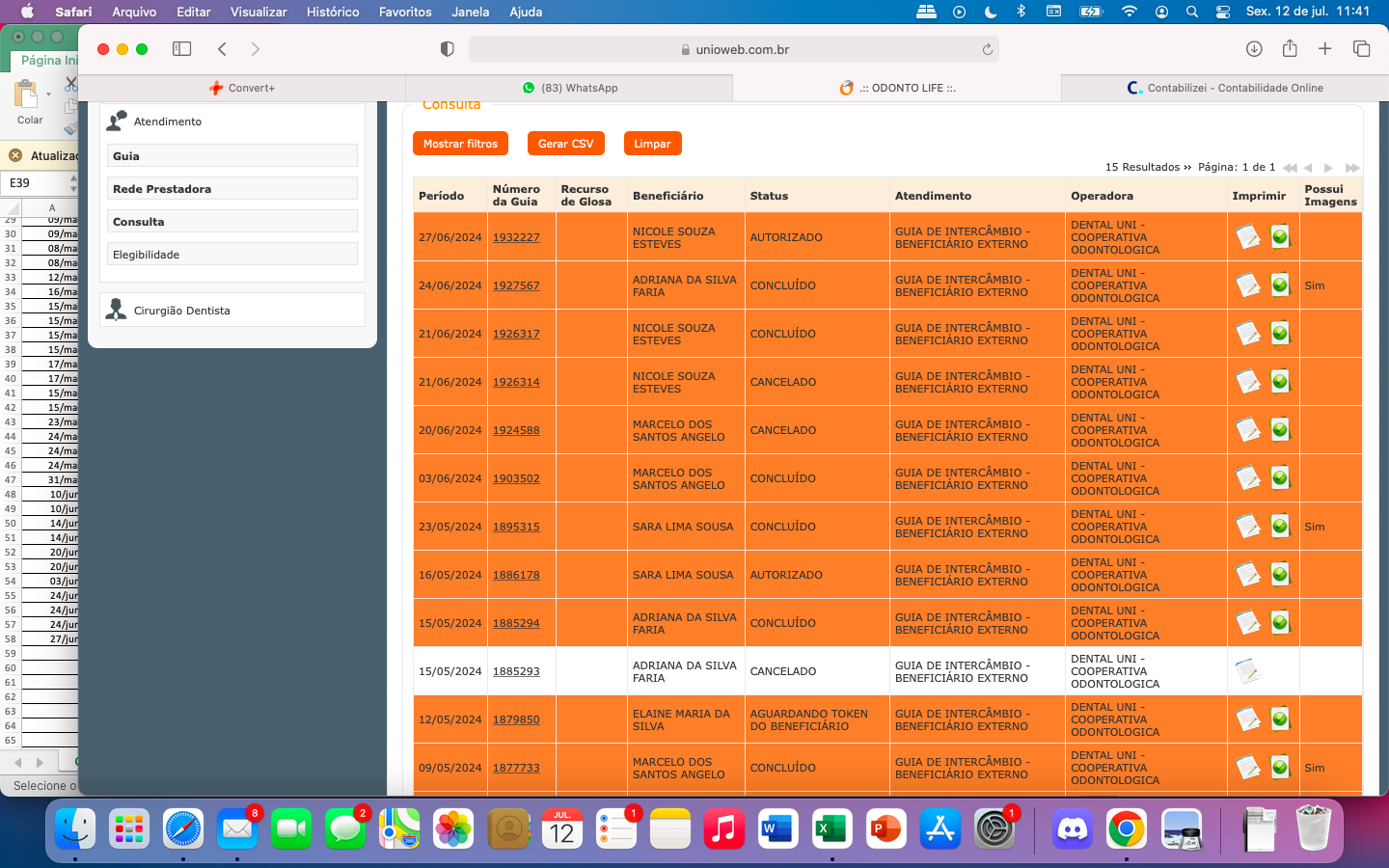Click print icon for guia 1932227
The width and height of the screenshot is (1389, 868).
coord(1248,236)
